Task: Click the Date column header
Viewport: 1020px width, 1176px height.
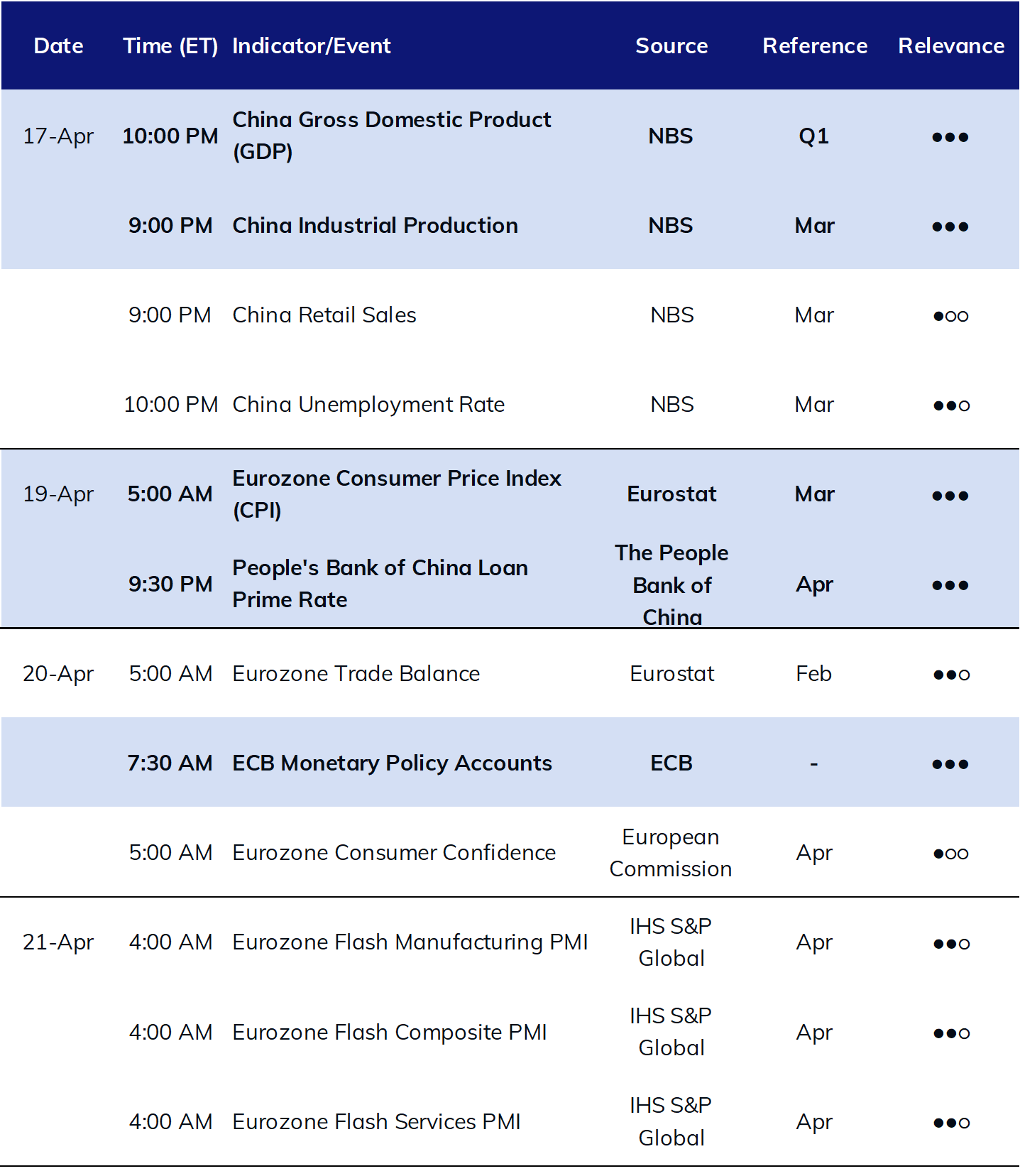Action: tap(59, 46)
